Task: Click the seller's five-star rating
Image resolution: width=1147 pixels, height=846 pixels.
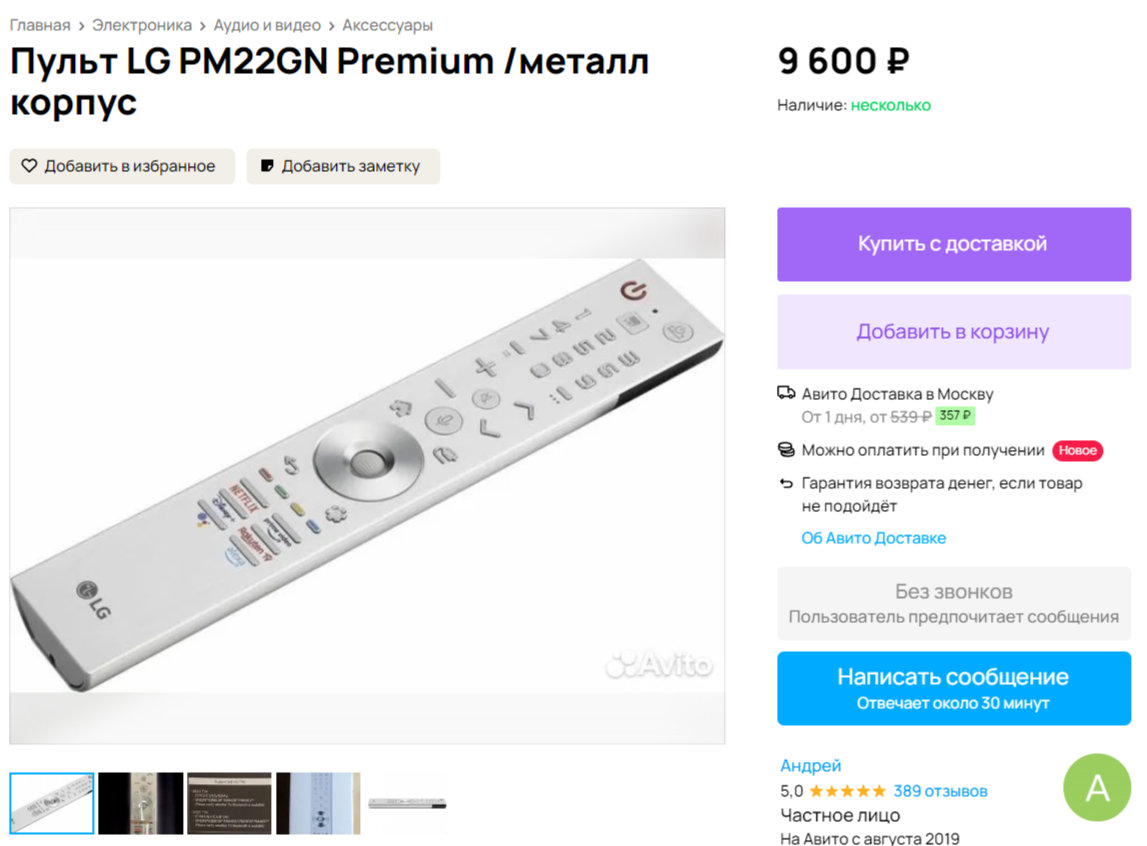Action: tap(847, 791)
